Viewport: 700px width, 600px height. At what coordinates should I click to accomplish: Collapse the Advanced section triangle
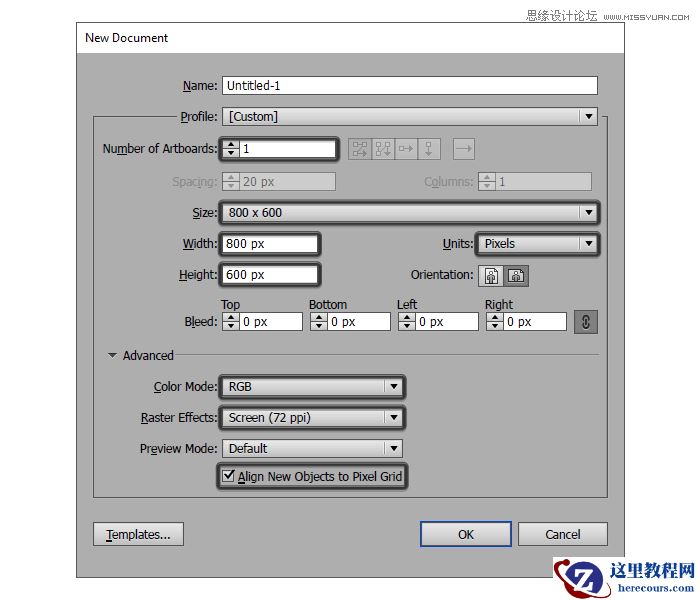(x=112, y=355)
